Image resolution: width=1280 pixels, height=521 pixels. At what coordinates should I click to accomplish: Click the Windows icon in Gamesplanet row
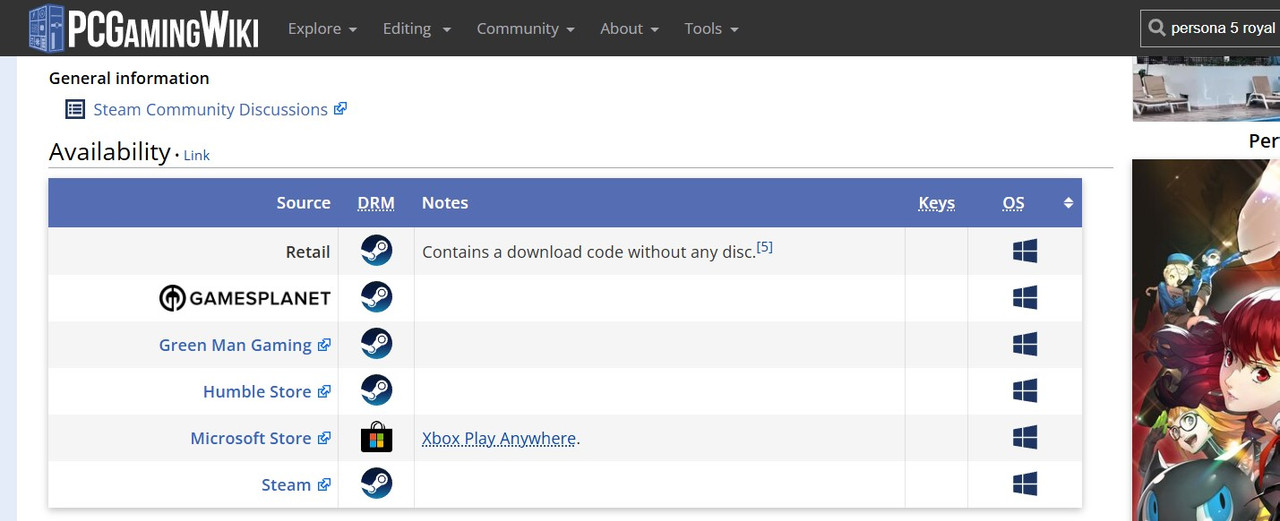point(1025,297)
